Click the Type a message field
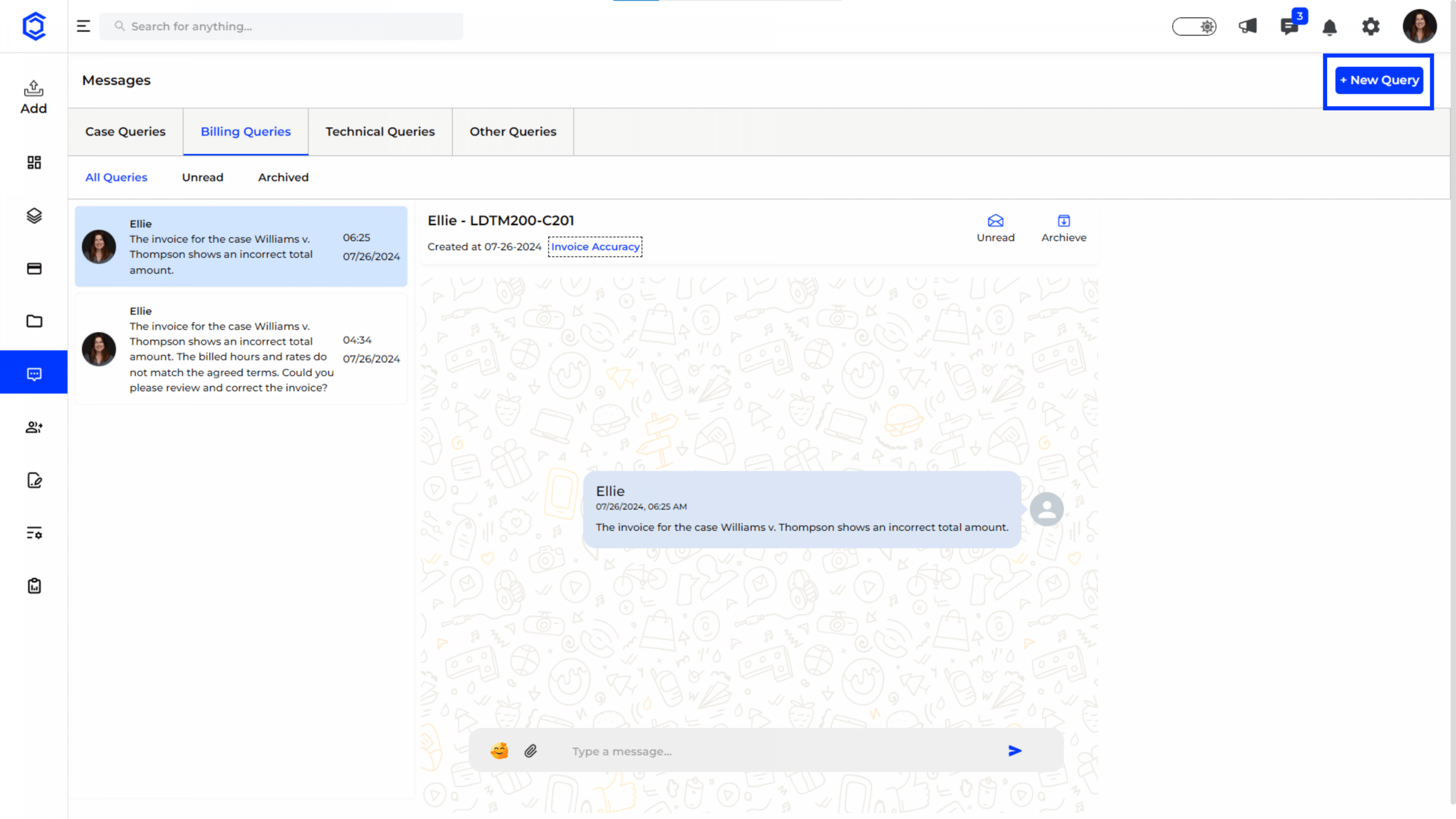This screenshot has width=1456, height=819. pyautogui.click(x=780, y=751)
